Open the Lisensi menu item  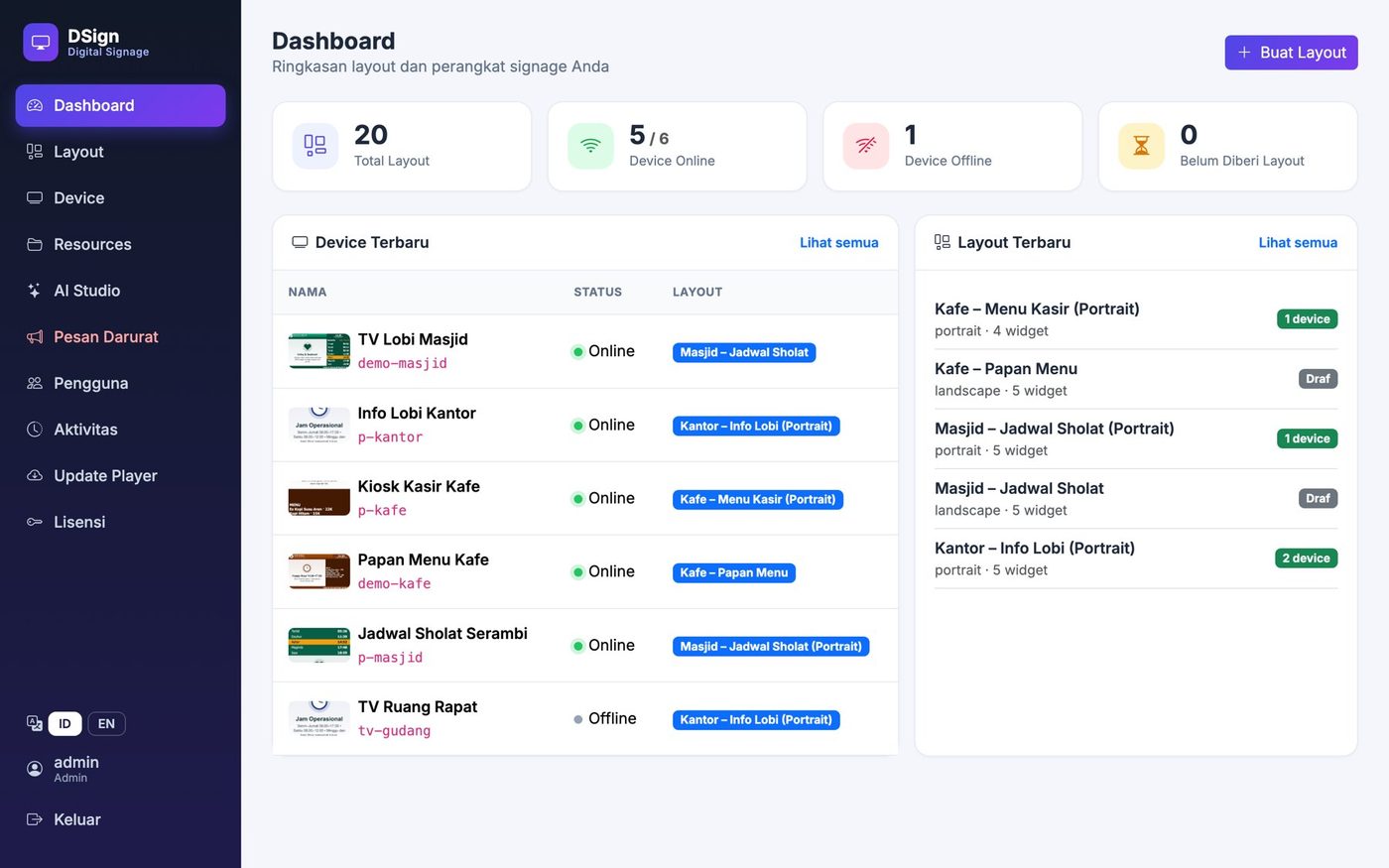pyautogui.click(x=120, y=522)
